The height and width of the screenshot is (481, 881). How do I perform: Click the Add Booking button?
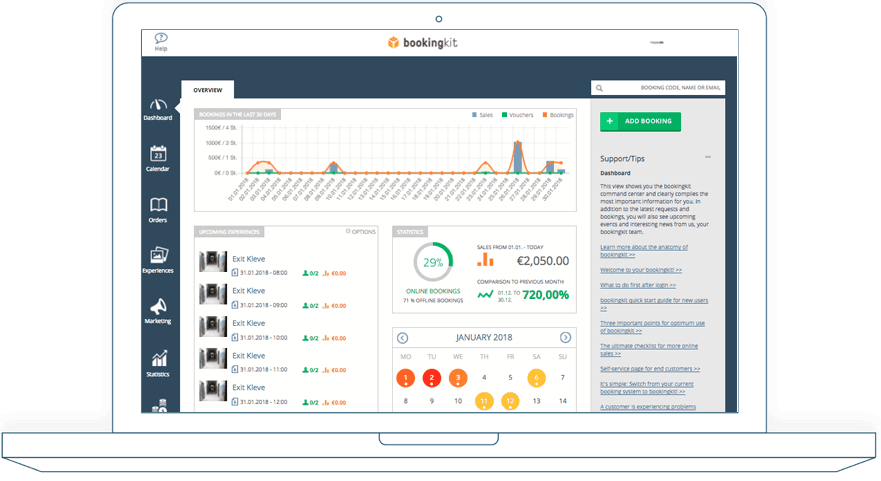(x=640, y=121)
